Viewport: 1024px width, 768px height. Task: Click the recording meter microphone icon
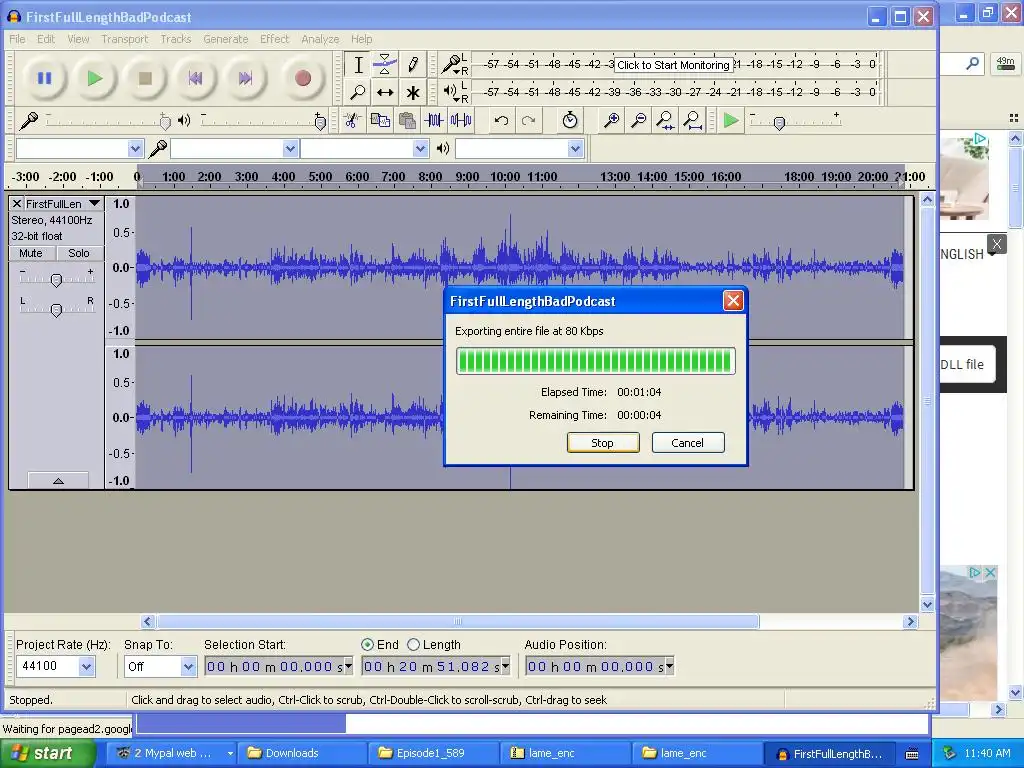pos(451,64)
